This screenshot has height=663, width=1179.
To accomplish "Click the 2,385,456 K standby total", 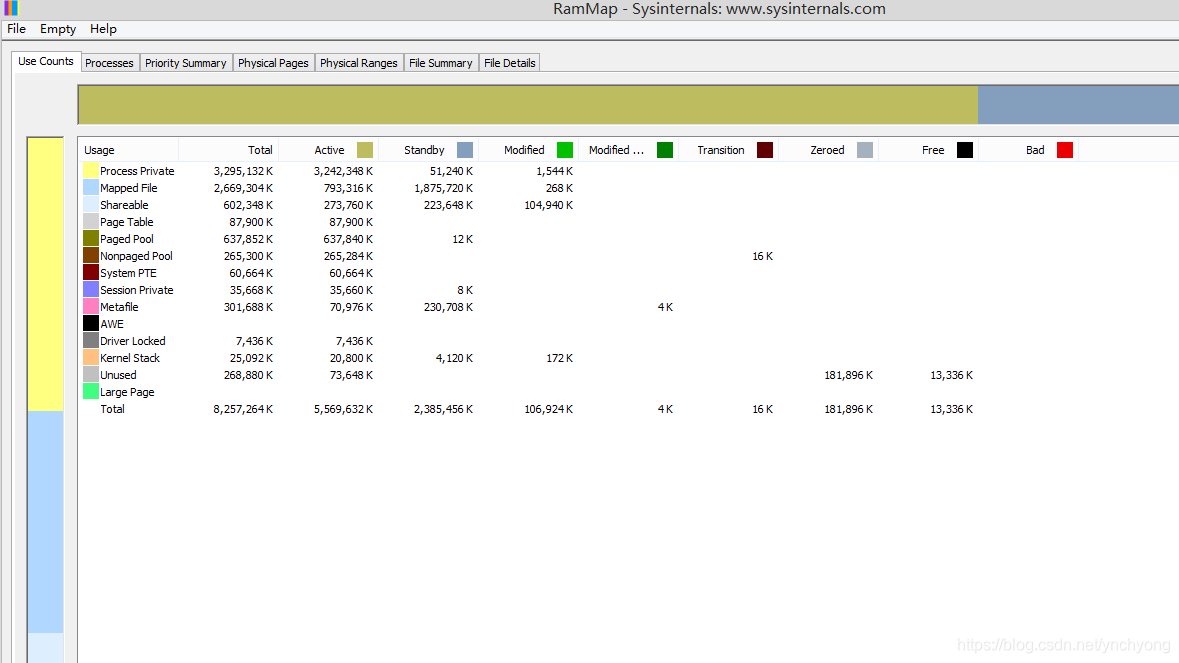I will (x=443, y=409).
